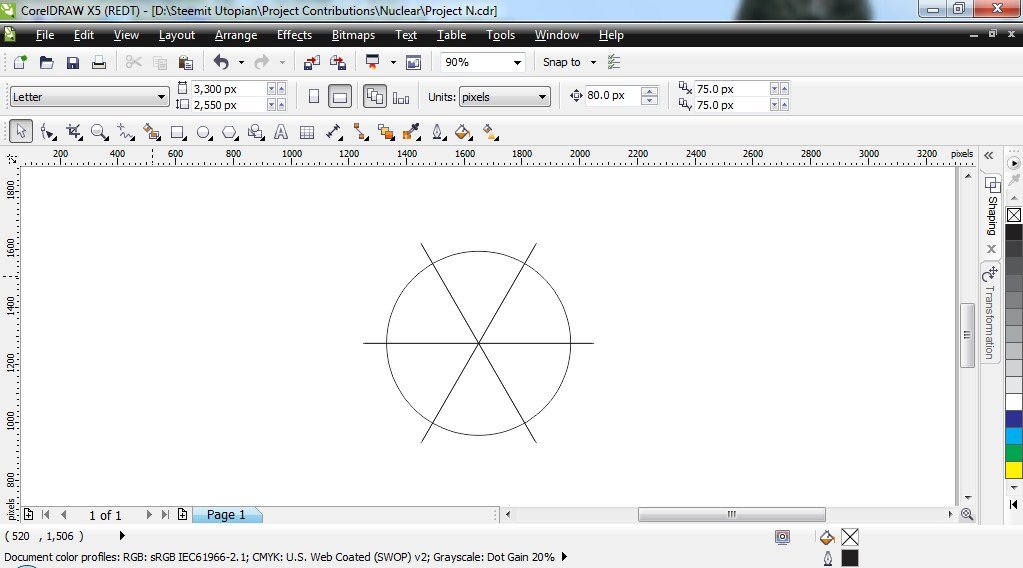Select the Fill bucket tool

pyautogui.click(x=463, y=132)
